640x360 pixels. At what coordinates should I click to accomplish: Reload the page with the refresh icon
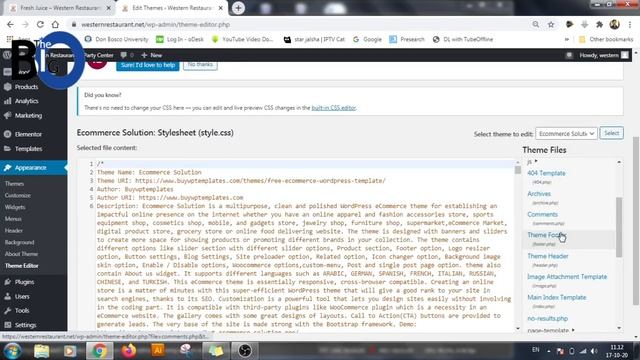coord(40,24)
